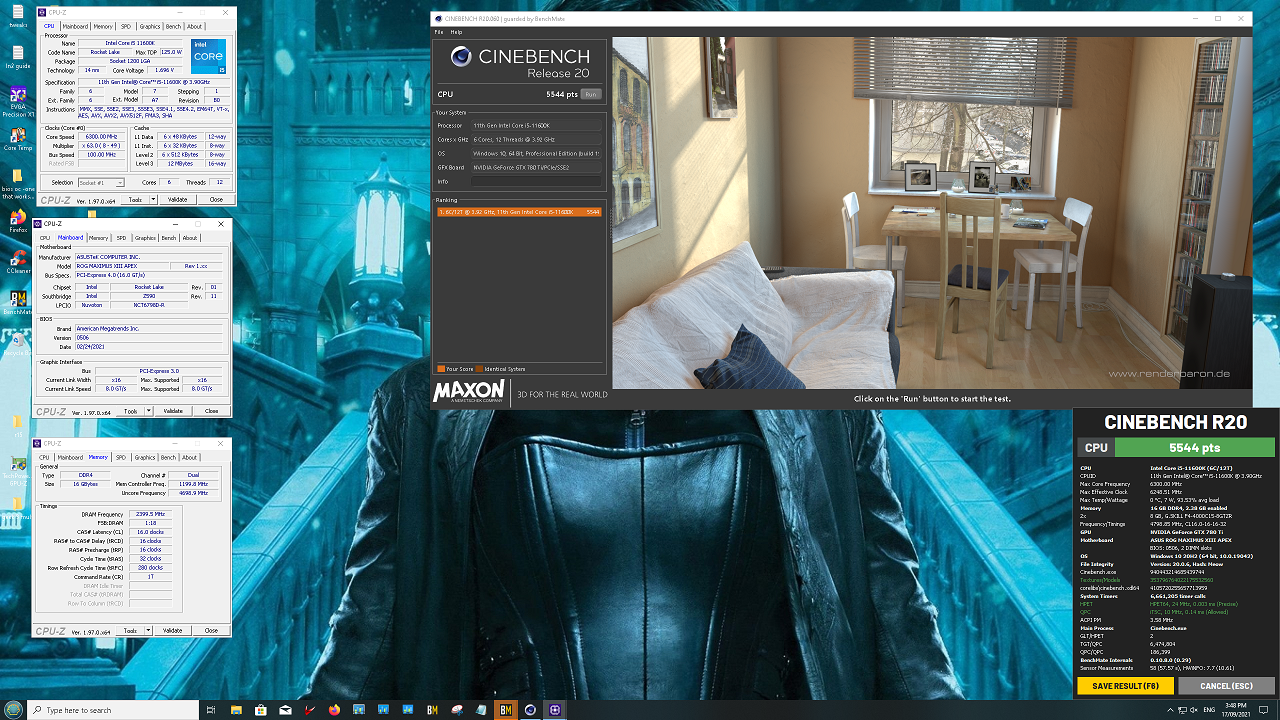Open the Socket #1 selection dropdown in CPU-Z
This screenshot has width=1280, height=720.
pos(101,183)
